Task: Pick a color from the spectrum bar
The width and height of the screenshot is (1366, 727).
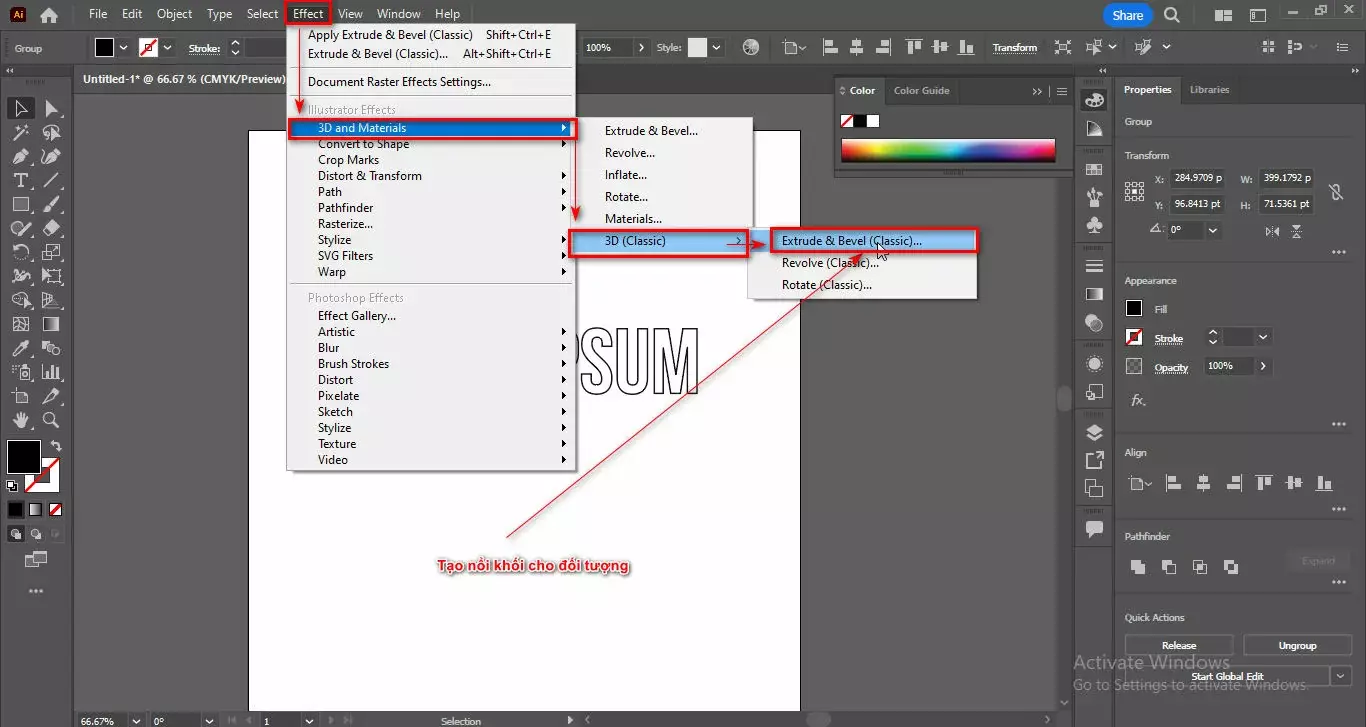Action: pyautogui.click(x=948, y=148)
